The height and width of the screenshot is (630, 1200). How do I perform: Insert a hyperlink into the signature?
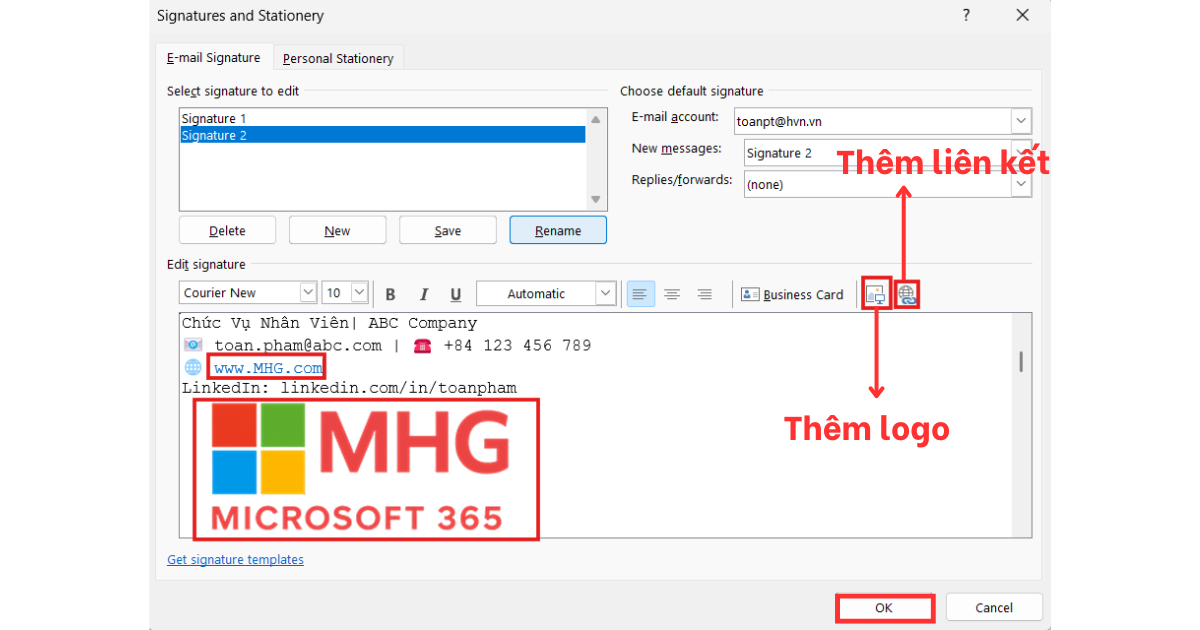point(907,294)
